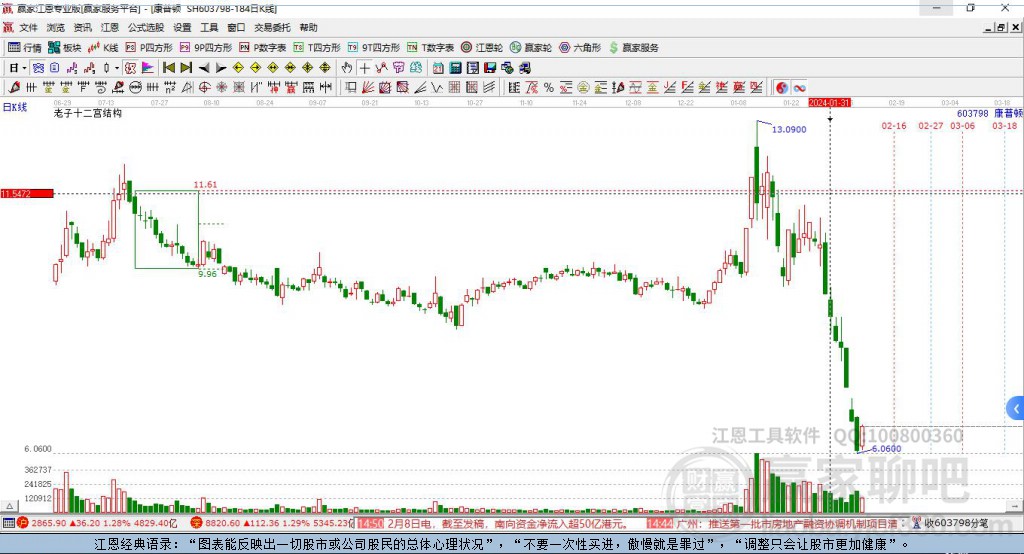
Task: Click the percent sign drawing tool
Action: pyautogui.click(x=548, y=88)
